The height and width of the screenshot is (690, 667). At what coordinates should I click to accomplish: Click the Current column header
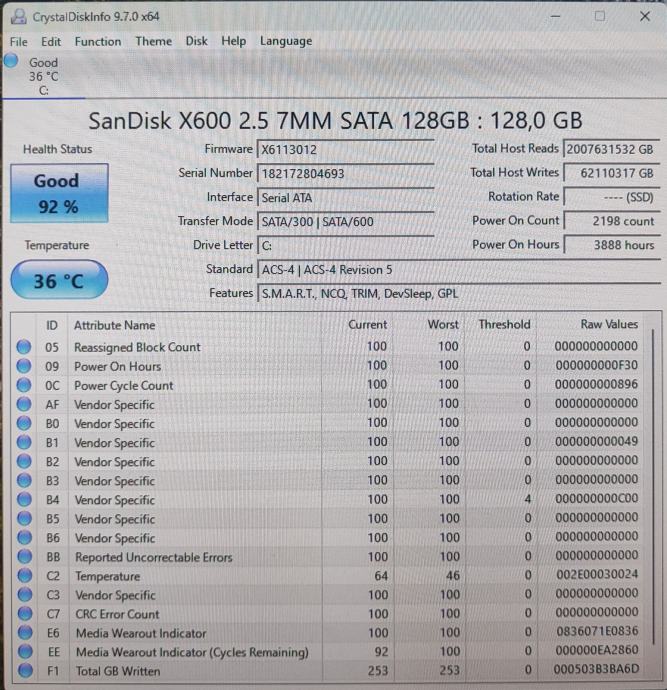(367, 325)
